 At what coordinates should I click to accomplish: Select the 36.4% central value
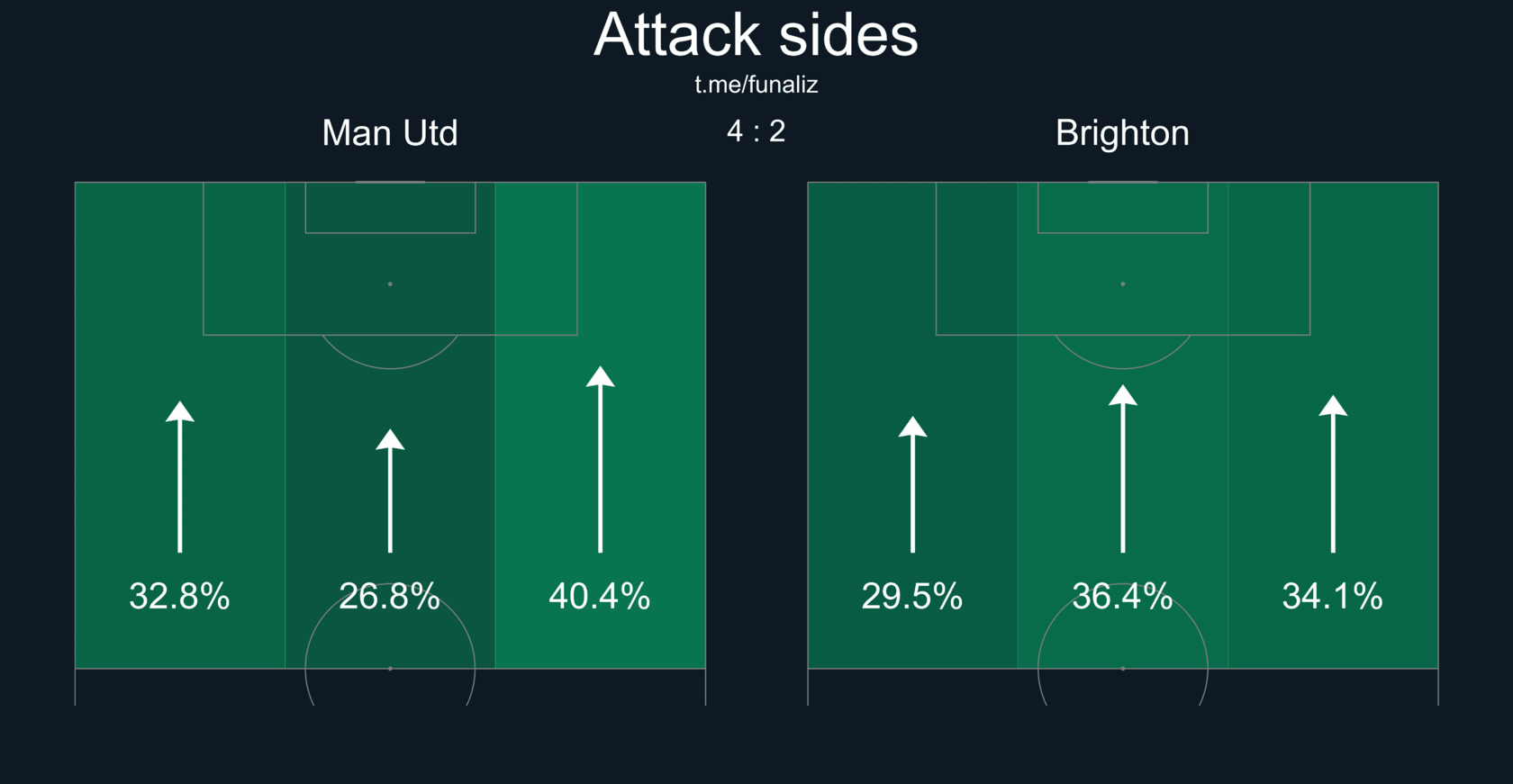1122,596
